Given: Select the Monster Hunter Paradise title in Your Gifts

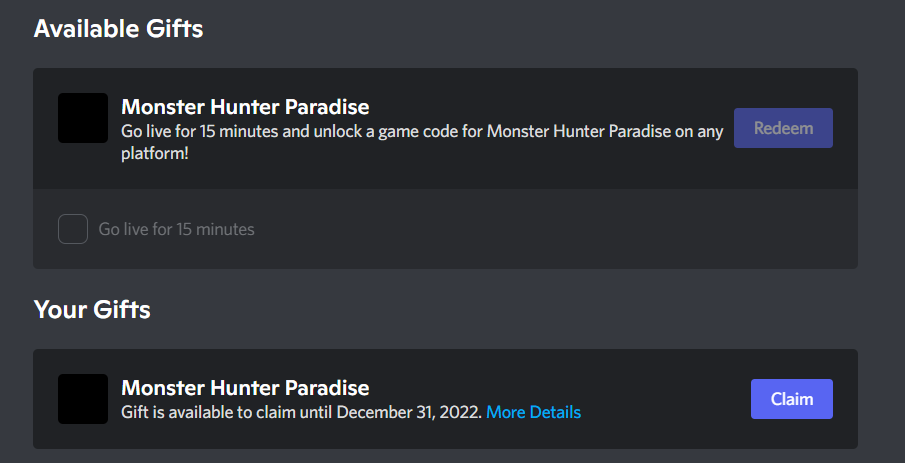Looking at the screenshot, I should coord(245,387).
